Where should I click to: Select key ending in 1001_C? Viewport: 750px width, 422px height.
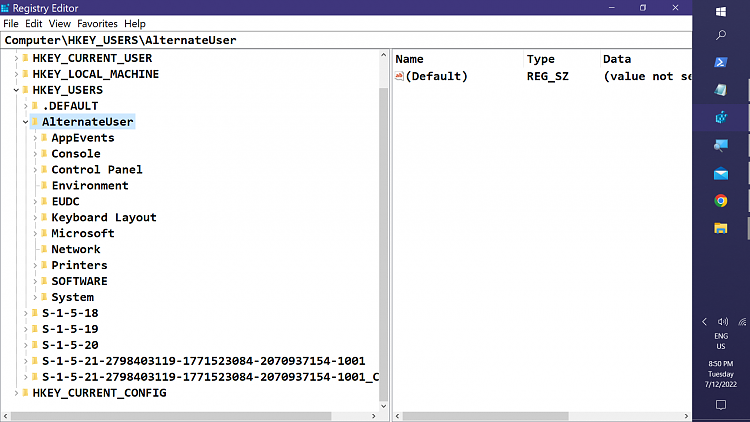coord(210,377)
